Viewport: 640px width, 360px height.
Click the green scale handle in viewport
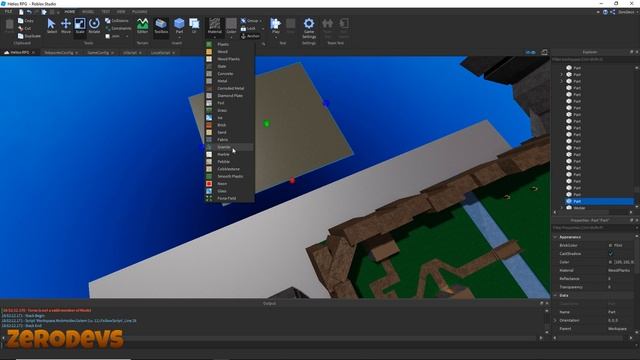pyautogui.click(x=267, y=123)
